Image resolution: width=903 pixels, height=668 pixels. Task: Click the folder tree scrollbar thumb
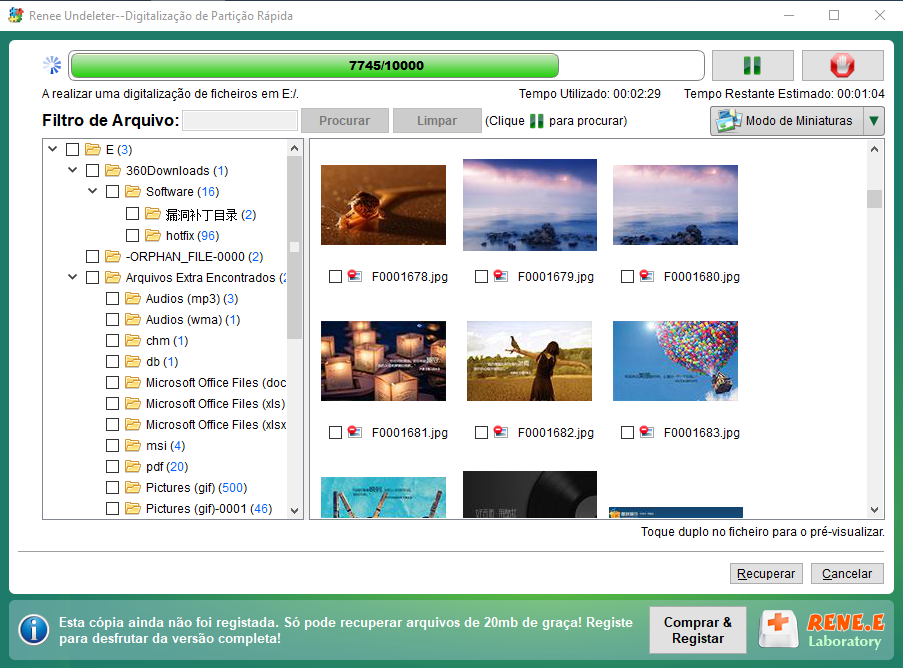(x=295, y=248)
